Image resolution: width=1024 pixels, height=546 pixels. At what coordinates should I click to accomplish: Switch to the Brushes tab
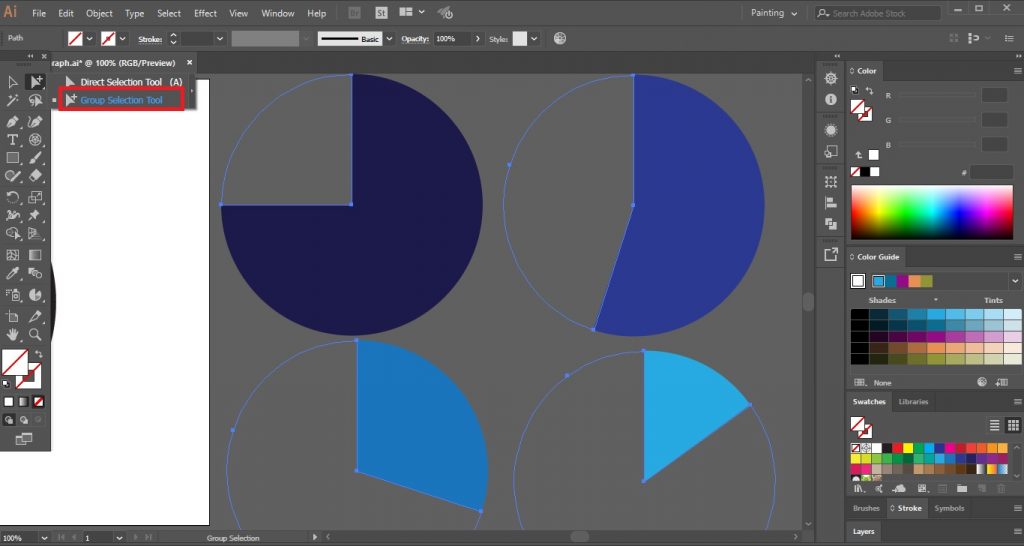[866, 508]
